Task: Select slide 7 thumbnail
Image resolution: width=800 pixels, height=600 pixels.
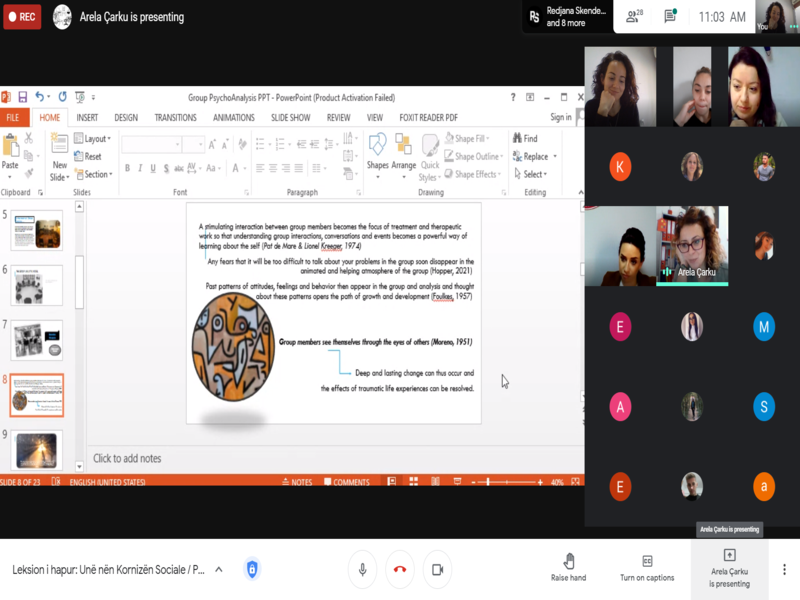Action: [x=37, y=340]
